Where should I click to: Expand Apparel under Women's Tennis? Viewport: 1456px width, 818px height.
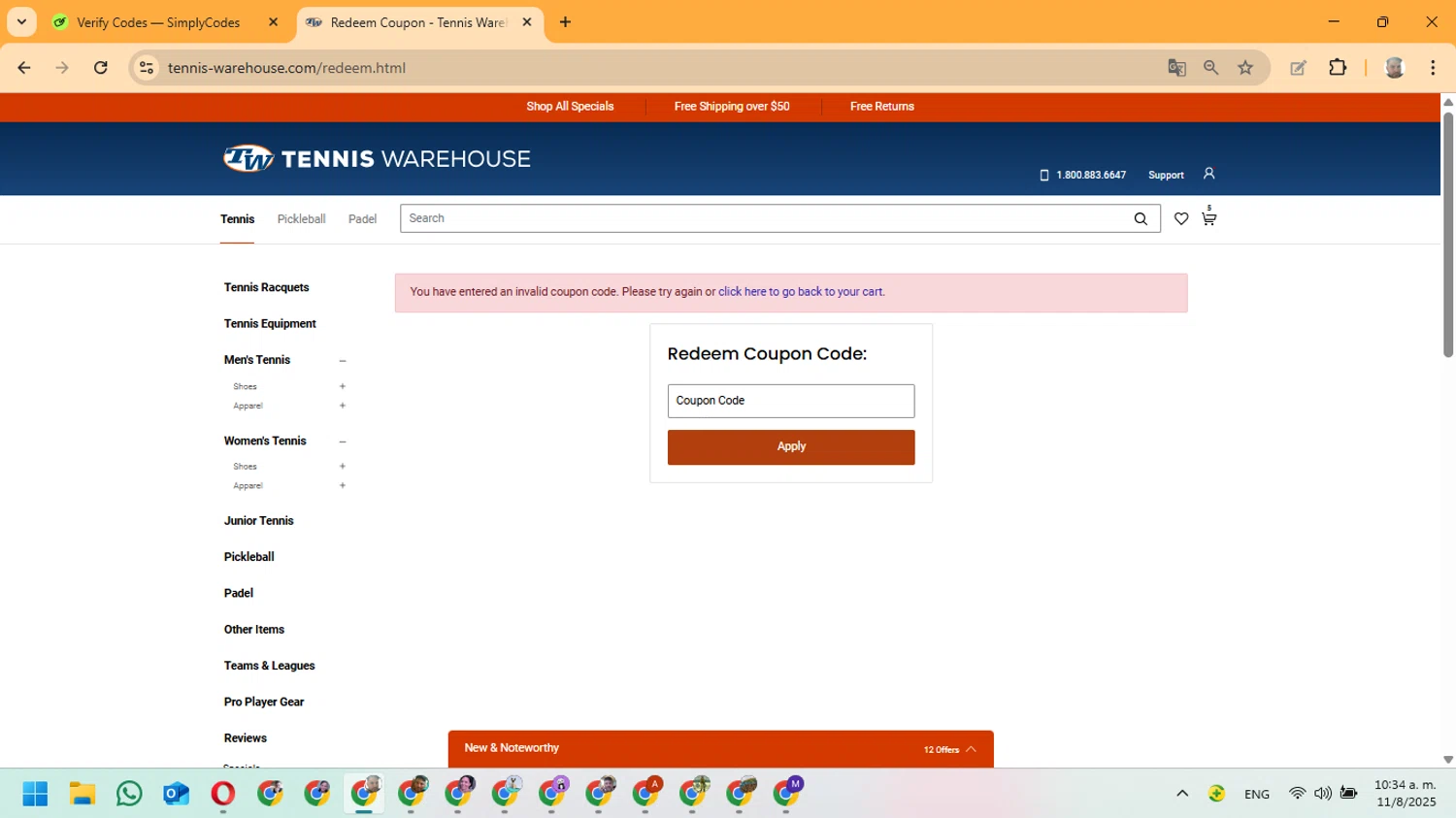pos(343,486)
